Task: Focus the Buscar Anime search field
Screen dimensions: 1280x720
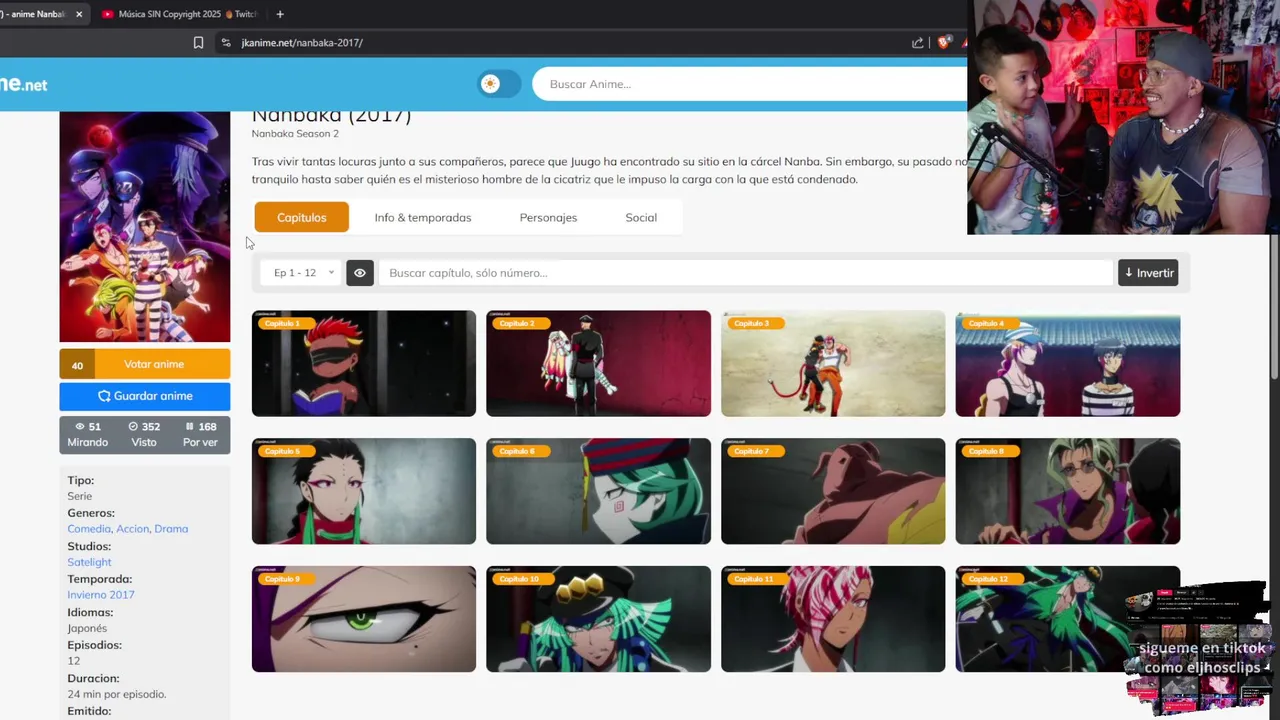Action: pyautogui.click(x=750, y=84)
